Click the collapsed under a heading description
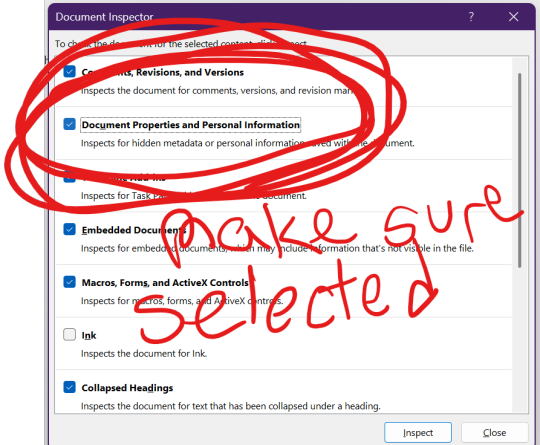The height and width of the screenshot is (445, 540). [x=231, y=406]
